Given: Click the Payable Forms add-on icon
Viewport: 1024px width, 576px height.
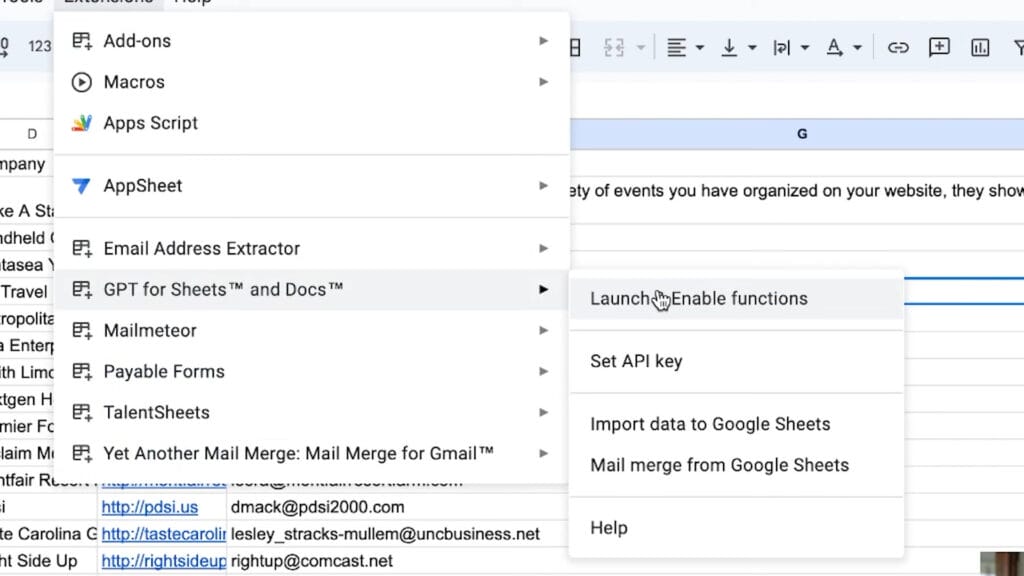Looking at the screenshot, I should pos(82,372).
